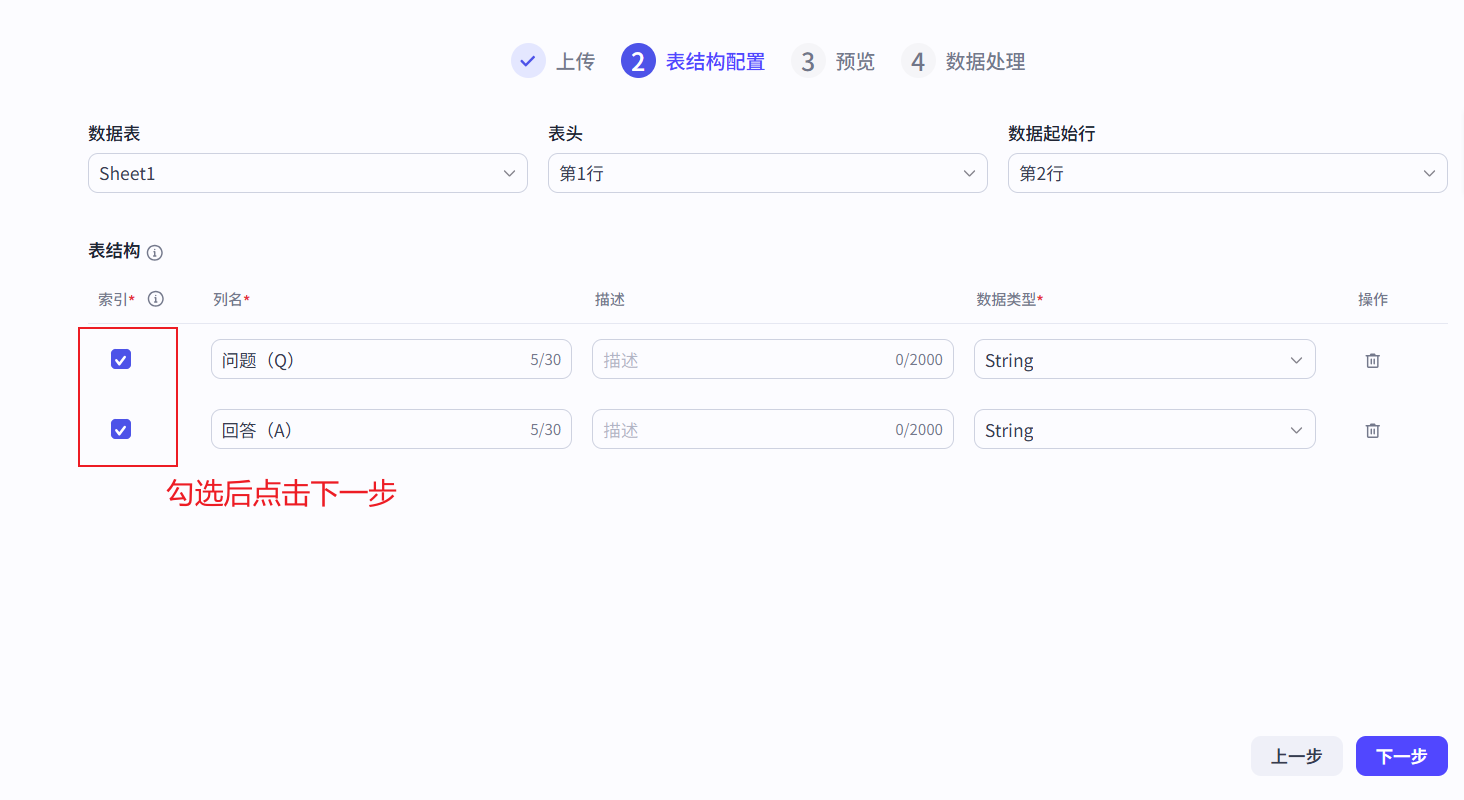
Task: Click the numbered badge for step 表结构配置
Action: coord(638,61)
